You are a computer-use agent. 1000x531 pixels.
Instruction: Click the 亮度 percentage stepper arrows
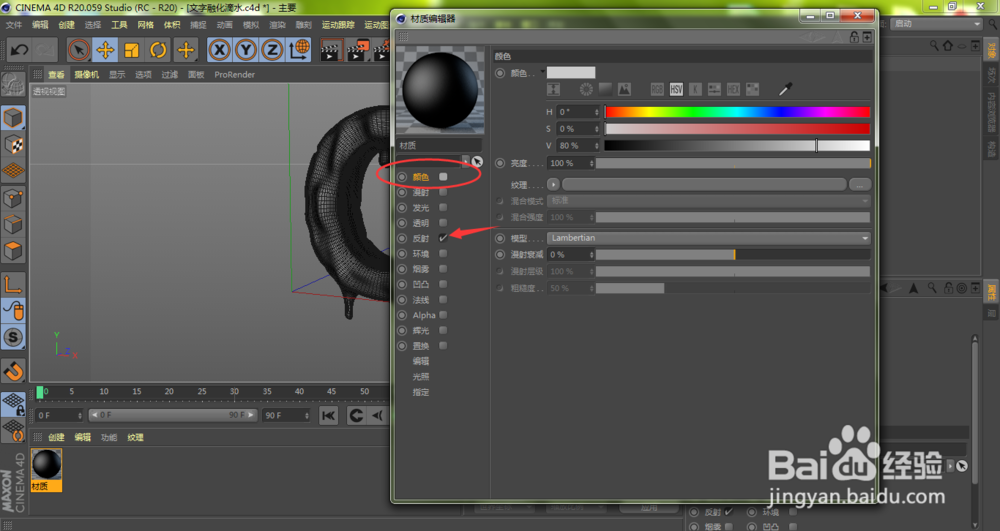[x=591, y=163]
